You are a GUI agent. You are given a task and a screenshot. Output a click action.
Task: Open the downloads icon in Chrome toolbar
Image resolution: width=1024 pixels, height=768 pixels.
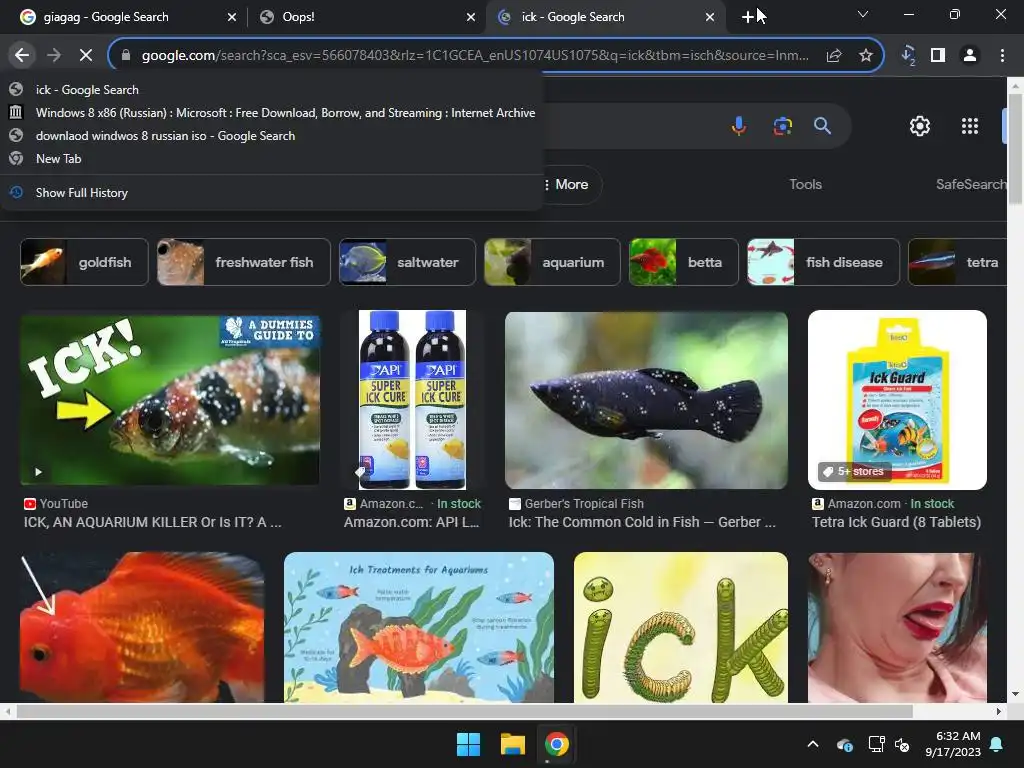908,56
